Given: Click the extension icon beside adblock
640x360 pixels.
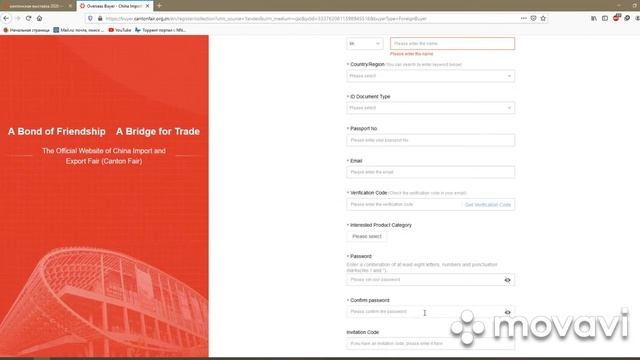Looking at the screenshot, I should [x=627, y=18].
